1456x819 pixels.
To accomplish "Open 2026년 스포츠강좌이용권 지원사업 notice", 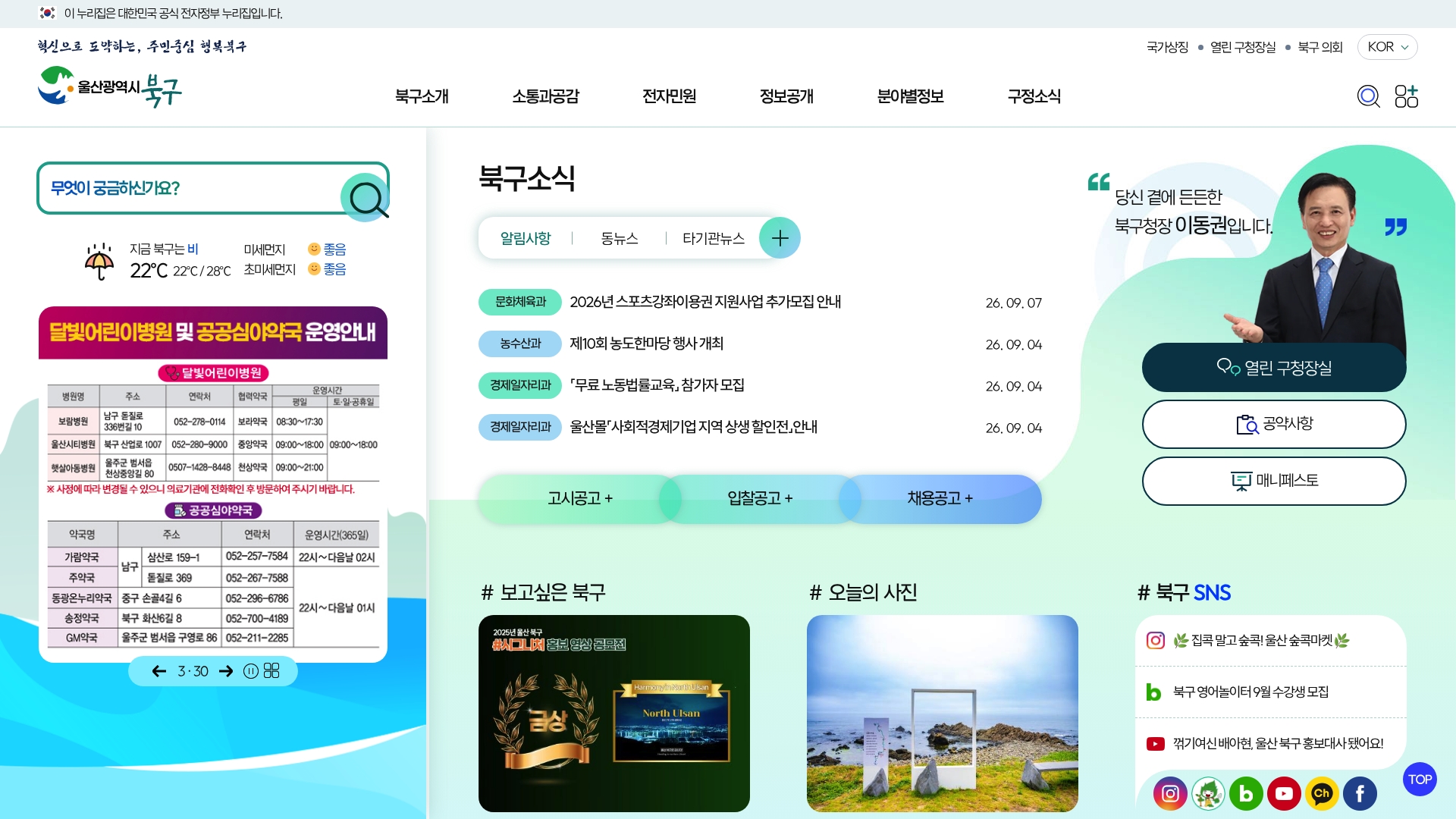I will [x=705, y=302].
